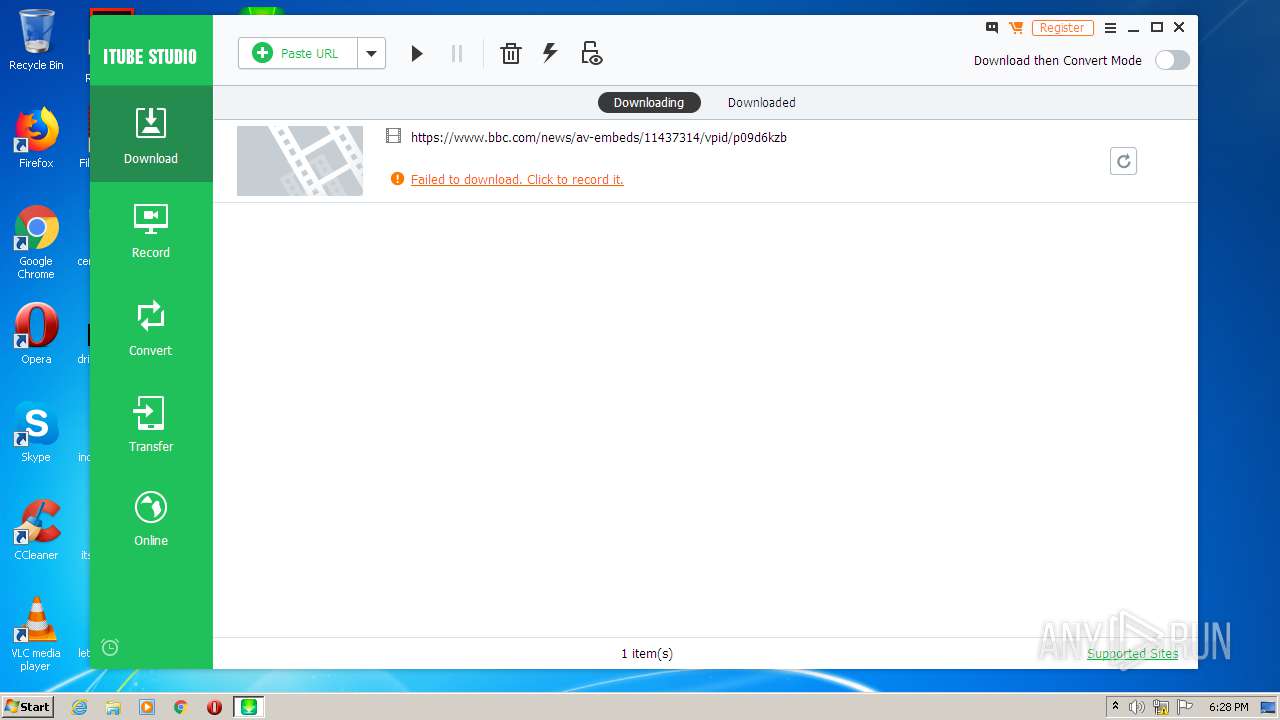This screenshot has height=720, width=1280.
Task: Click the ITUBE STUDIO logo
Action: click(150, 56)
